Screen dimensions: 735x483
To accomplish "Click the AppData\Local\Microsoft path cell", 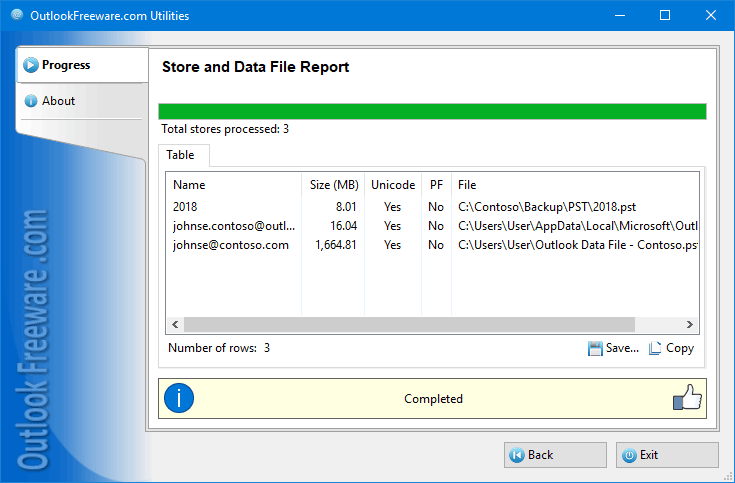I will click(x=578, y=226).
